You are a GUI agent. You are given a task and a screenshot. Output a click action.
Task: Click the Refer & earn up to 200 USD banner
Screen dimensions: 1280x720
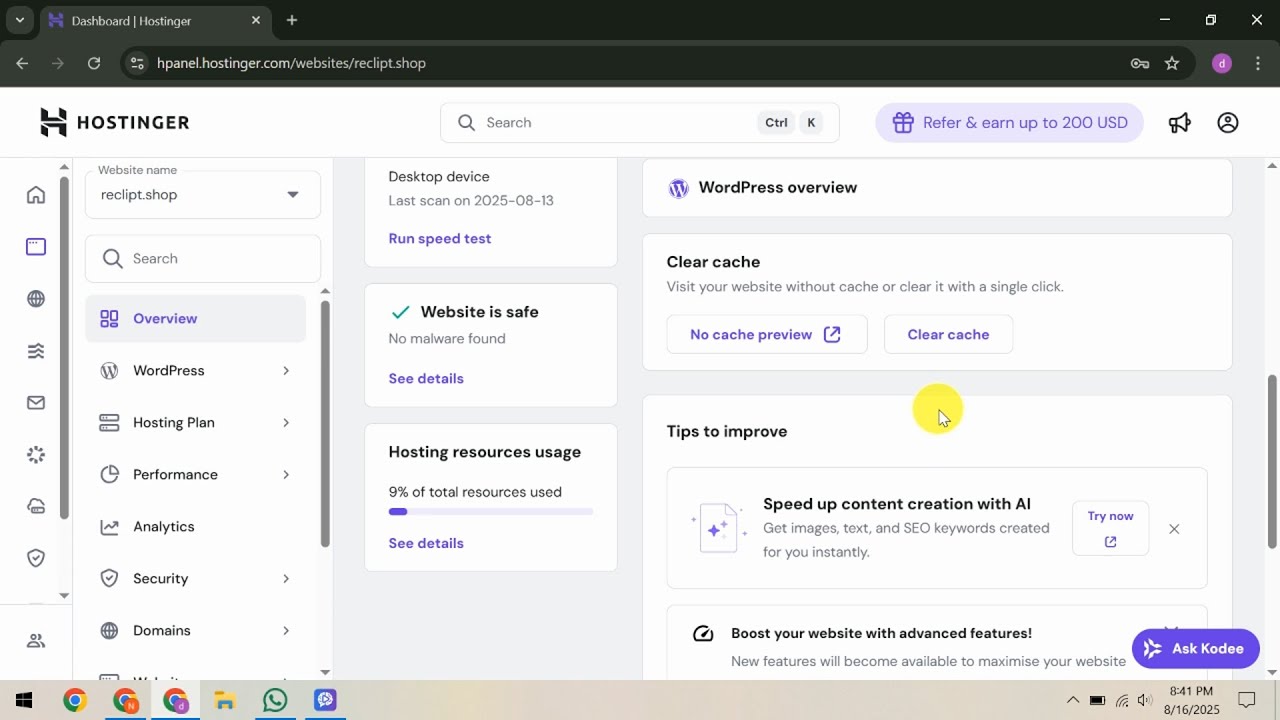point(1009,123)
